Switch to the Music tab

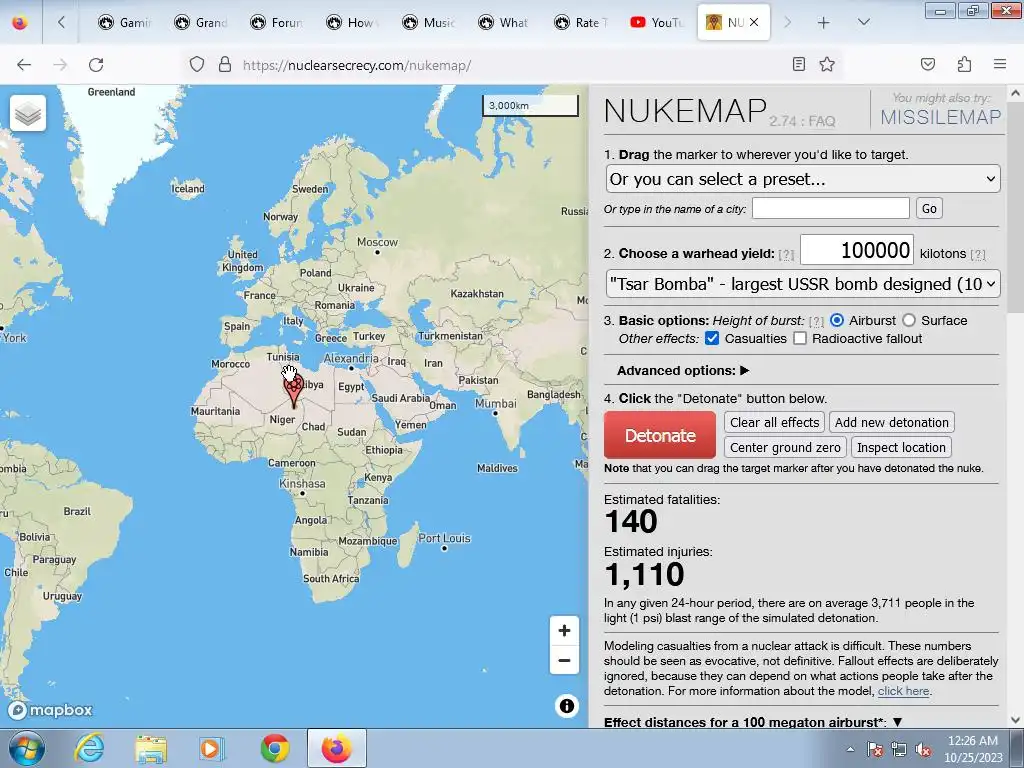click(x=428, y=23)
